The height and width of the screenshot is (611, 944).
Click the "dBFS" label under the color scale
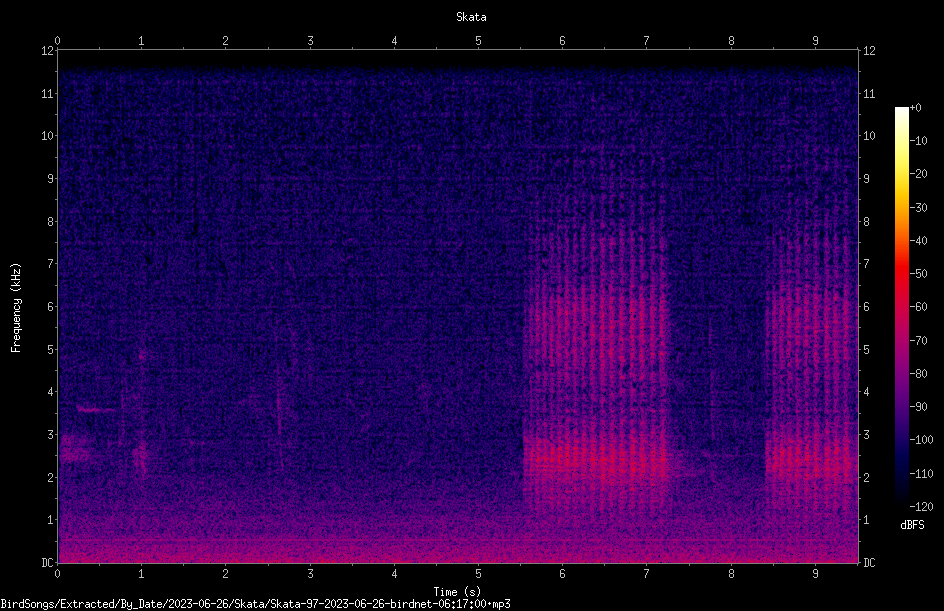(912, 525)
